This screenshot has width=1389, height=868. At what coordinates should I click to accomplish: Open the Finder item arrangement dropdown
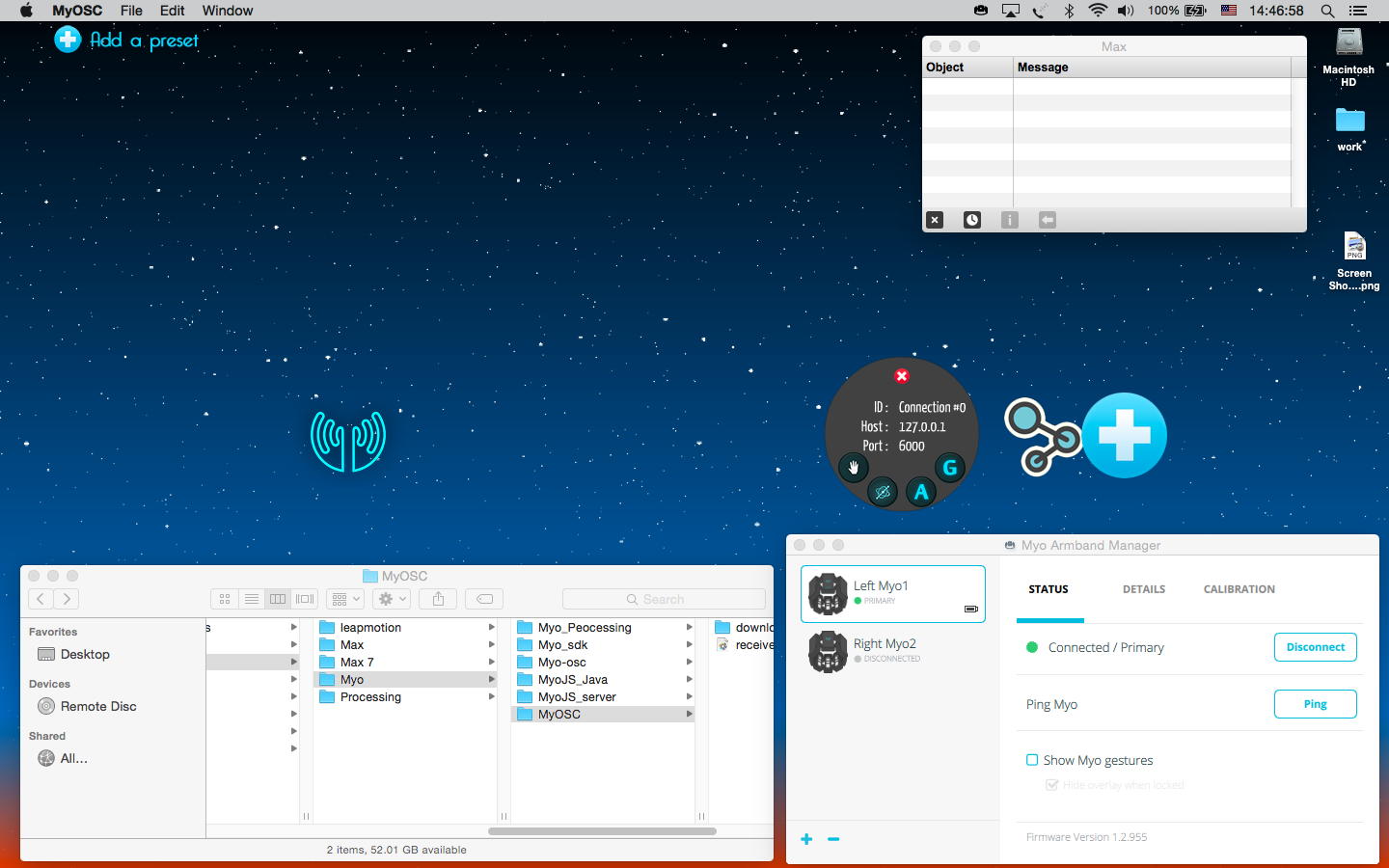[344, 599]
